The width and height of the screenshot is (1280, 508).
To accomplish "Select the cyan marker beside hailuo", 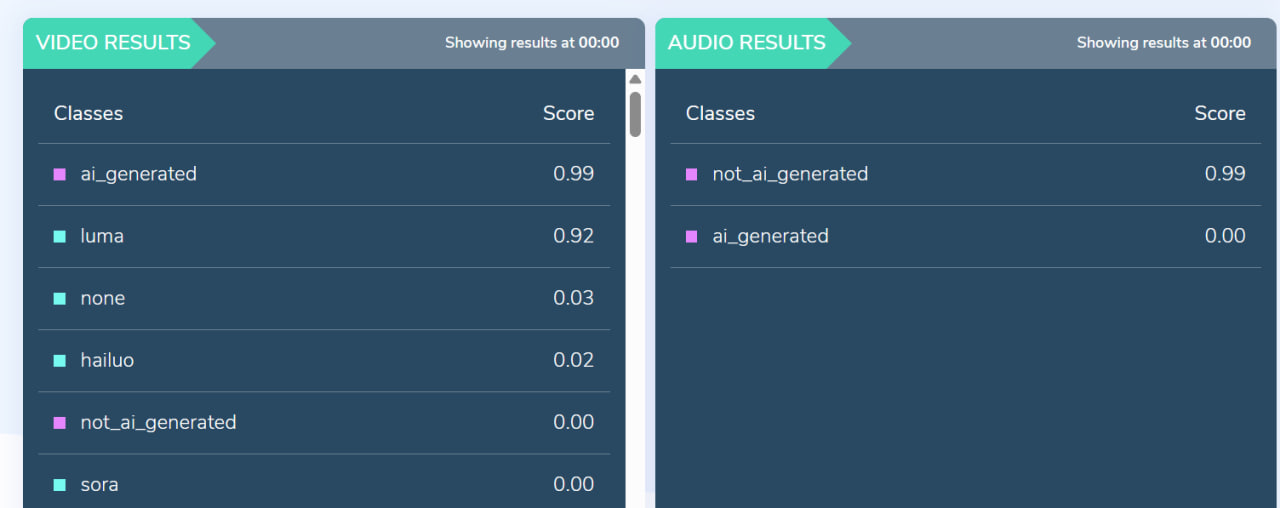I will [x=60, y=360].
